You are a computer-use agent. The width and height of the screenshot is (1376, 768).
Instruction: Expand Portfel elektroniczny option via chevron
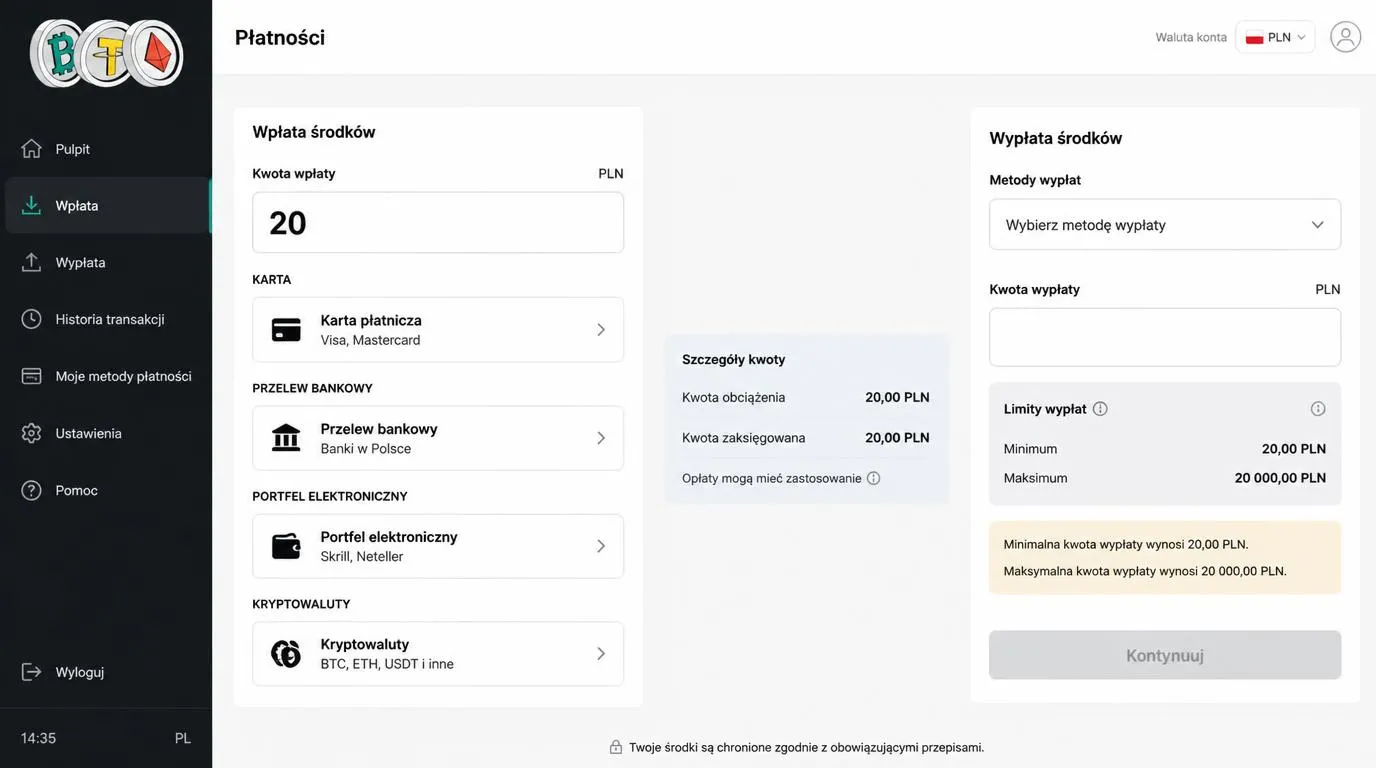click(601, 546)
